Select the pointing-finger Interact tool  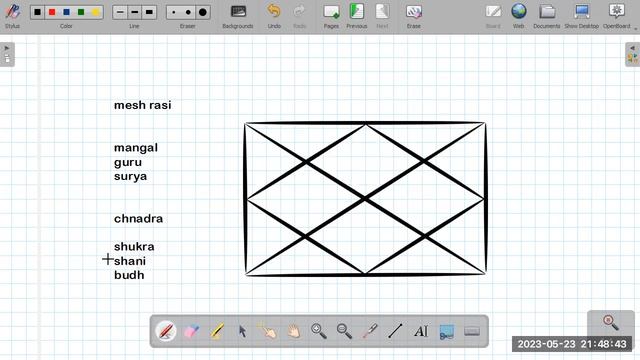click(268, 331)
